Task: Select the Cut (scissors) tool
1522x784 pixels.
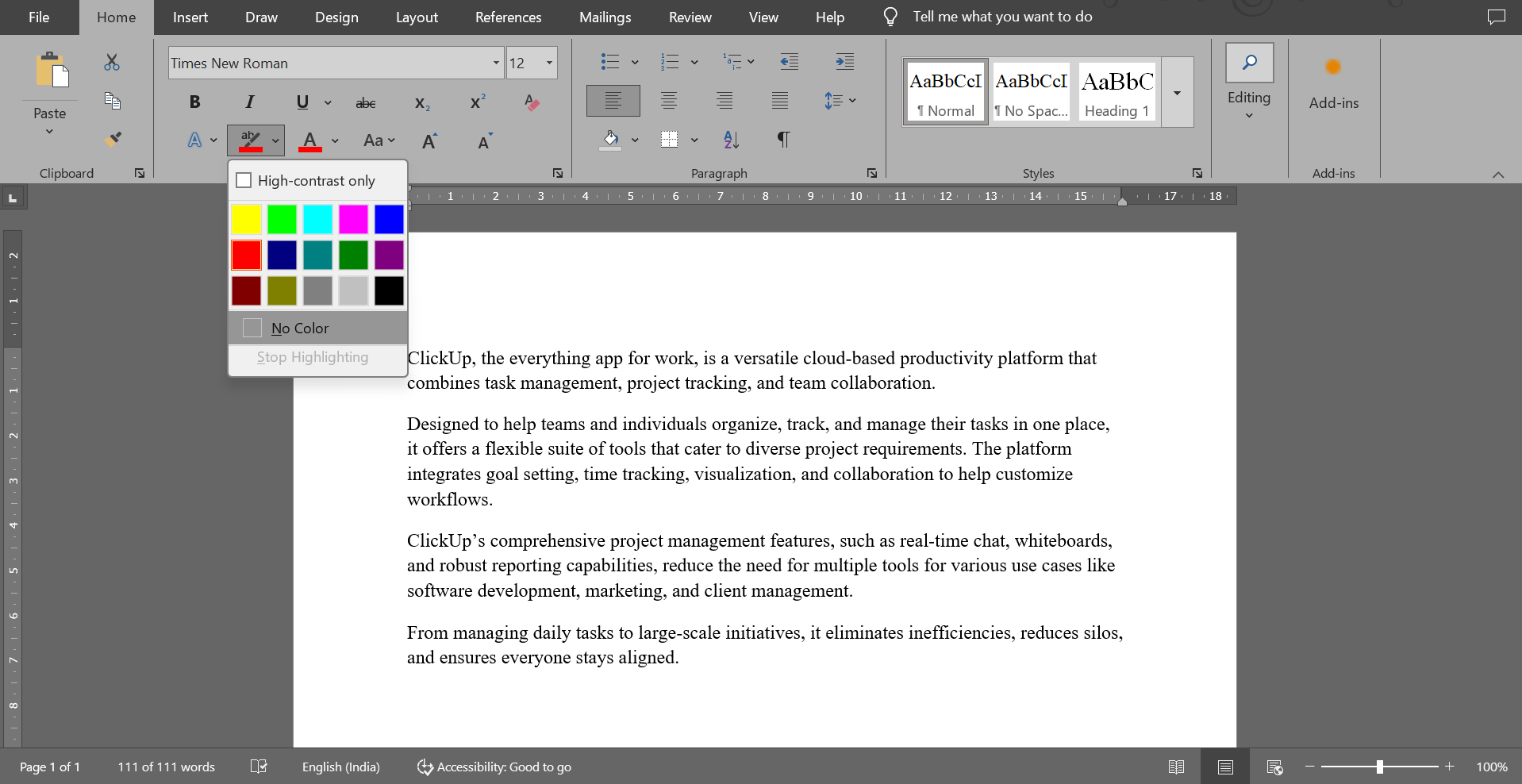Action: click(112, 63)
